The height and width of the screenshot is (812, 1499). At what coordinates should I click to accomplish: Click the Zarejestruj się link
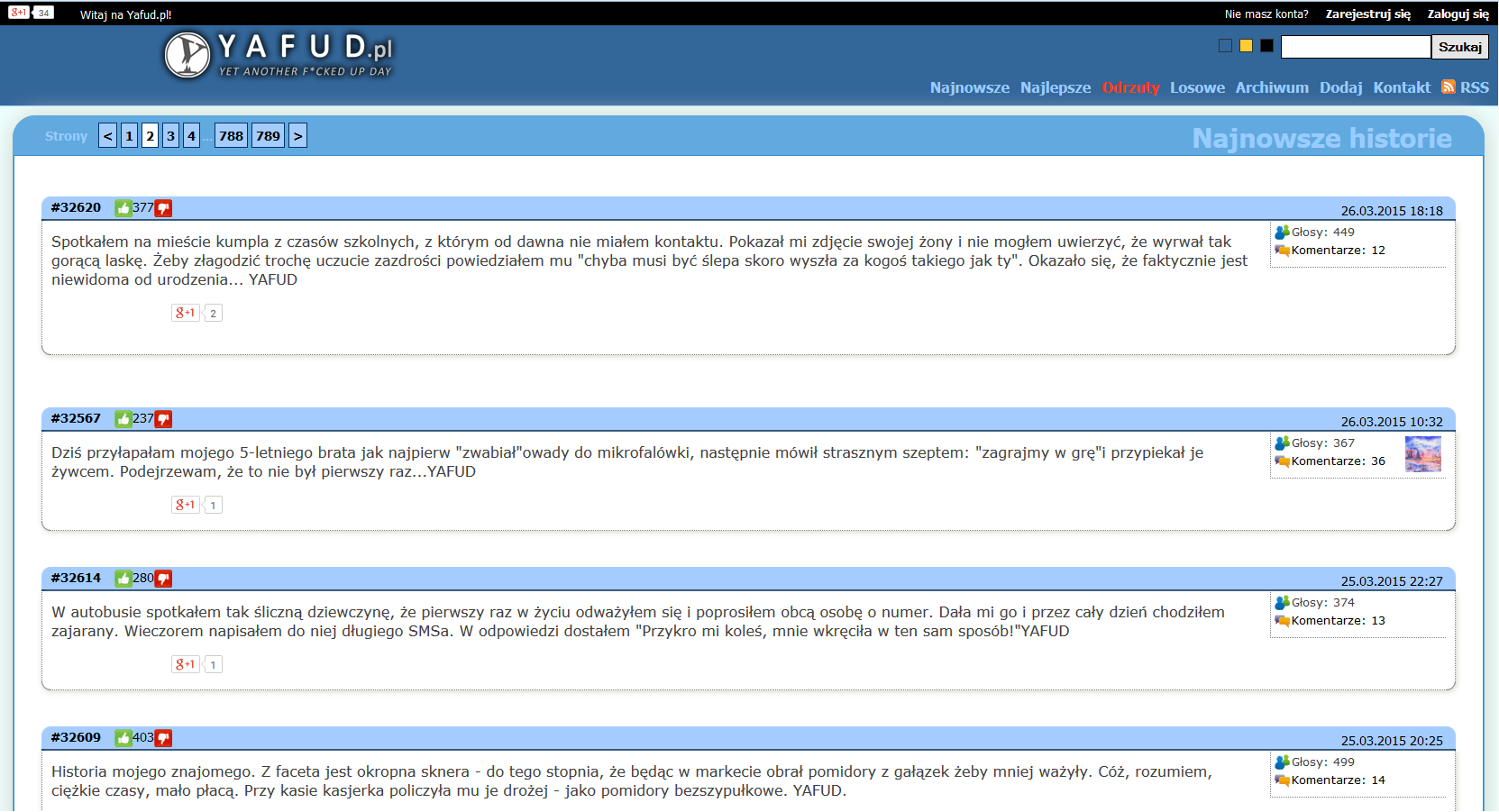(1368, 14)
